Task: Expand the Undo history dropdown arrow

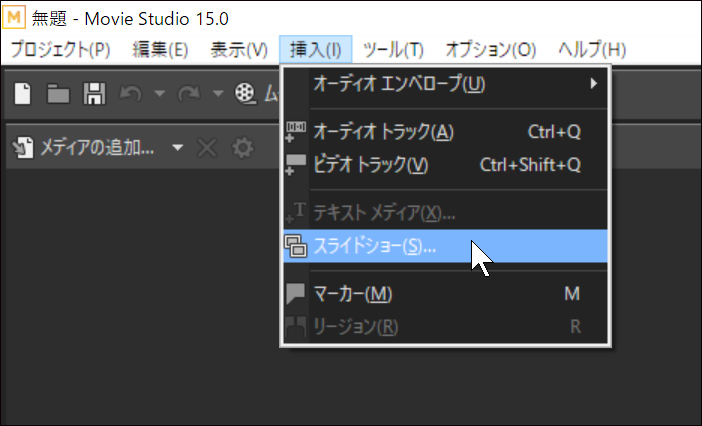Action: click(159, 94)
